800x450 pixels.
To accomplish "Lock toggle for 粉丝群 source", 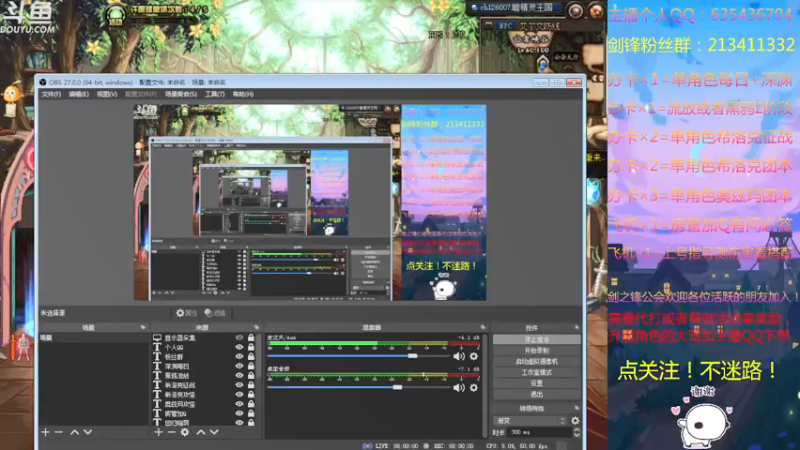I will 251,357.
